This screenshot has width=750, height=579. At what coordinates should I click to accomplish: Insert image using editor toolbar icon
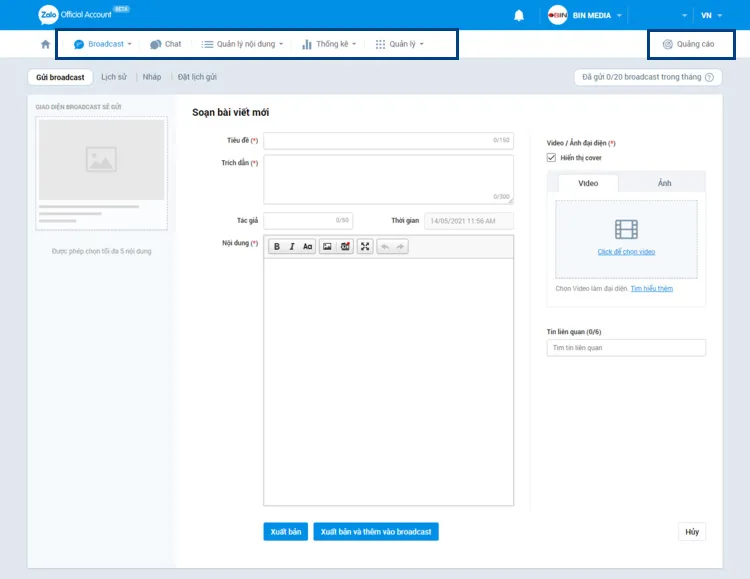(327, 247)
